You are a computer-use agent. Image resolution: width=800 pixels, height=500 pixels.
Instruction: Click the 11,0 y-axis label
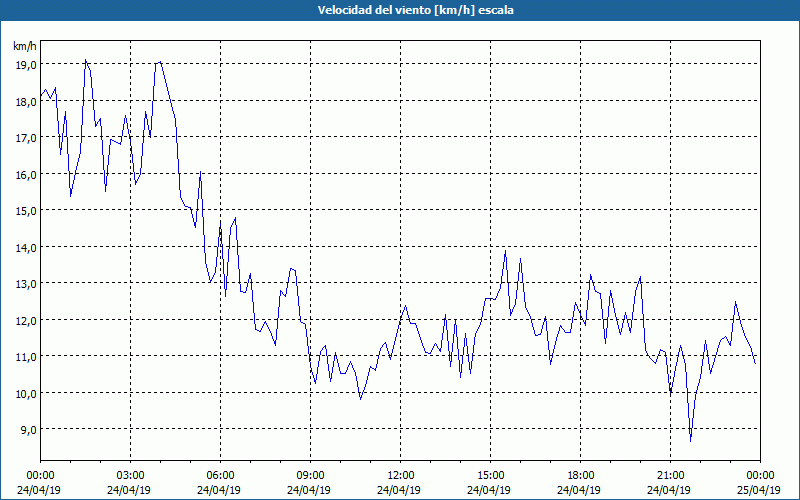26,357
